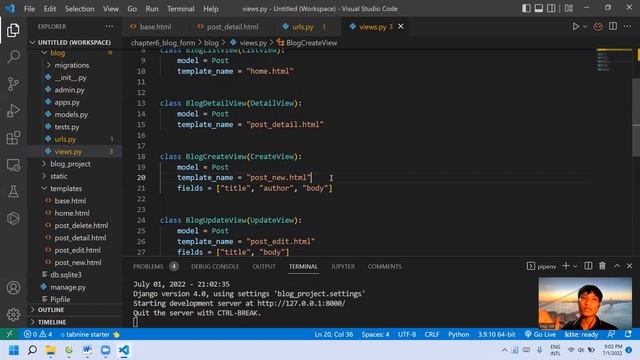Screen dimensions: 640x360
Task: Switch to the JUPYTER panel tab
Action: pos(343,267)
